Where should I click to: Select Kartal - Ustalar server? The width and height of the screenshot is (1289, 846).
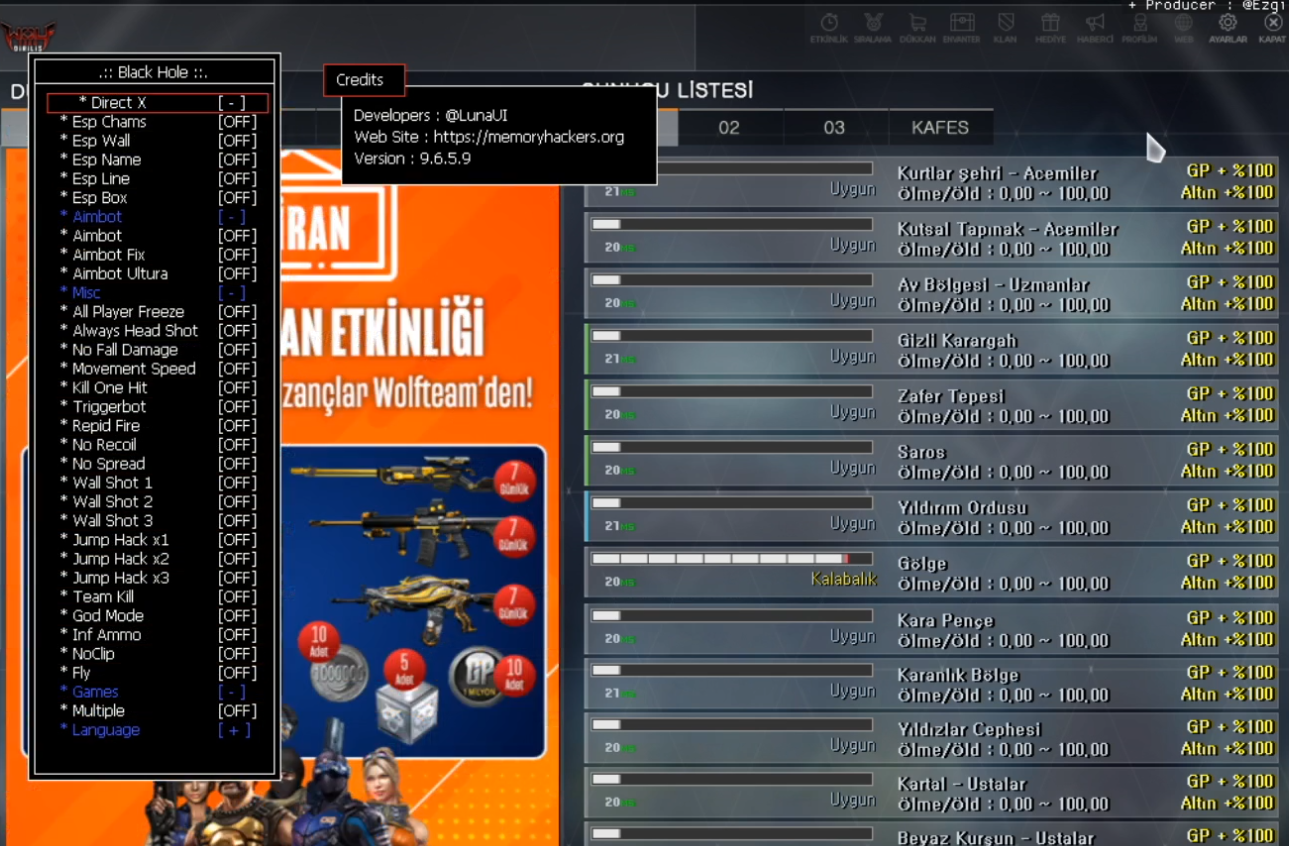click(x=931, y=793)
